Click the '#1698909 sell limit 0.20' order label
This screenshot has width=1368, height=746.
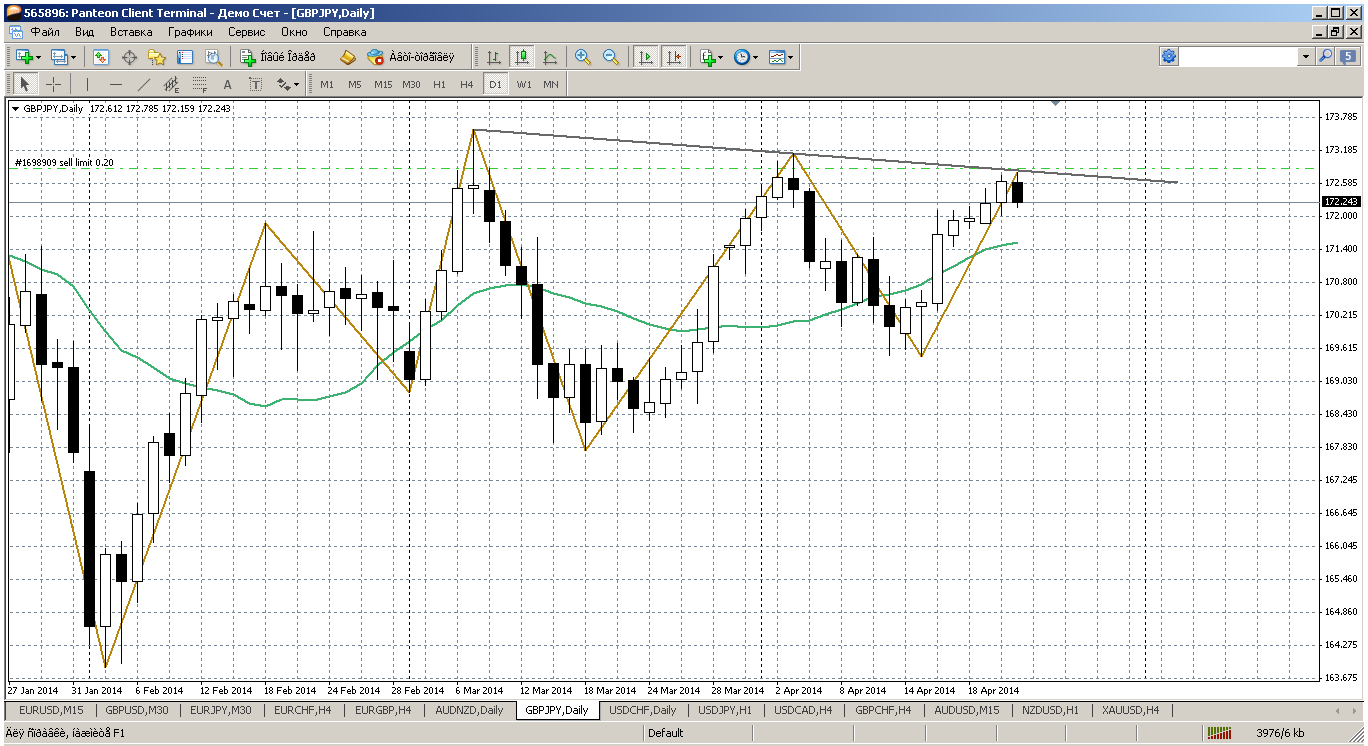(64, 162)
